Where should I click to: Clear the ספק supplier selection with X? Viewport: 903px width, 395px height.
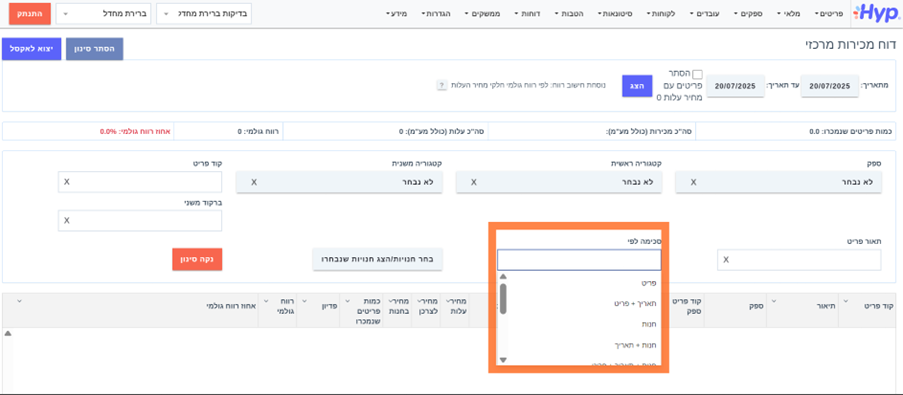tap(693, 182)
